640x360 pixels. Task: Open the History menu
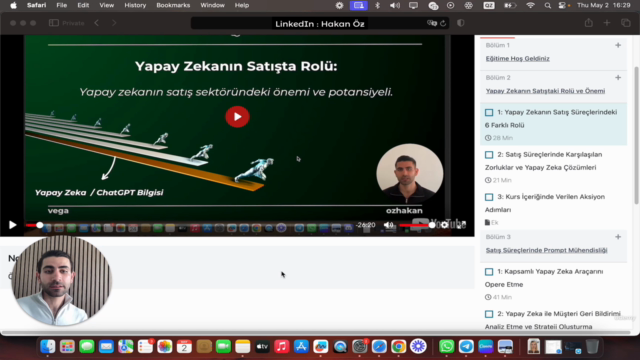(x=135, y=5)
